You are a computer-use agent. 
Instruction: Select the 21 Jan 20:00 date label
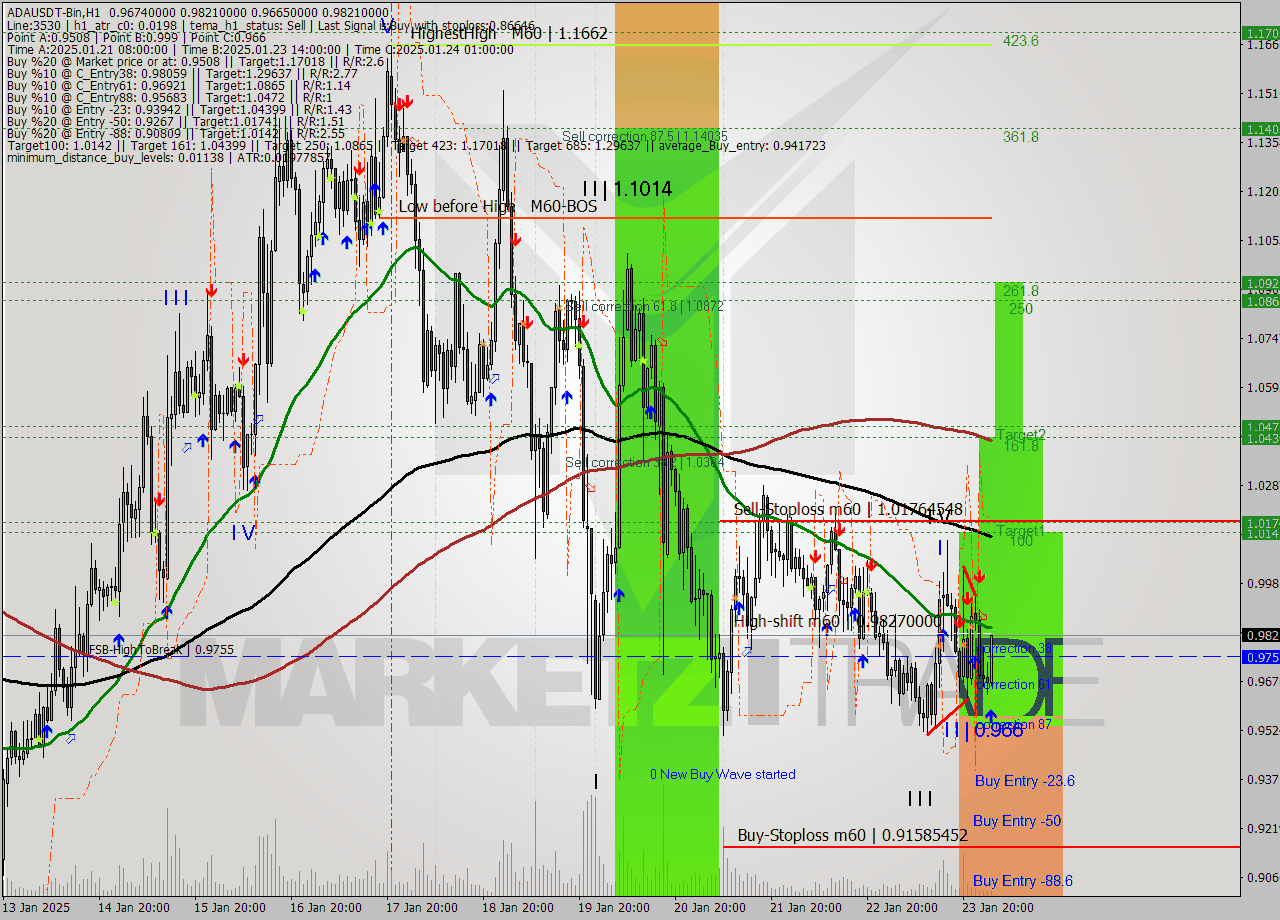(x=808, y=908)
